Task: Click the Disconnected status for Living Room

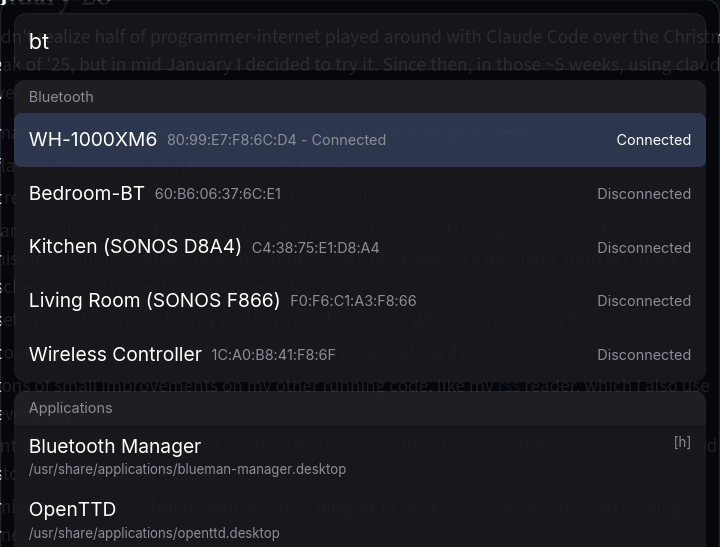Action: 643,301
